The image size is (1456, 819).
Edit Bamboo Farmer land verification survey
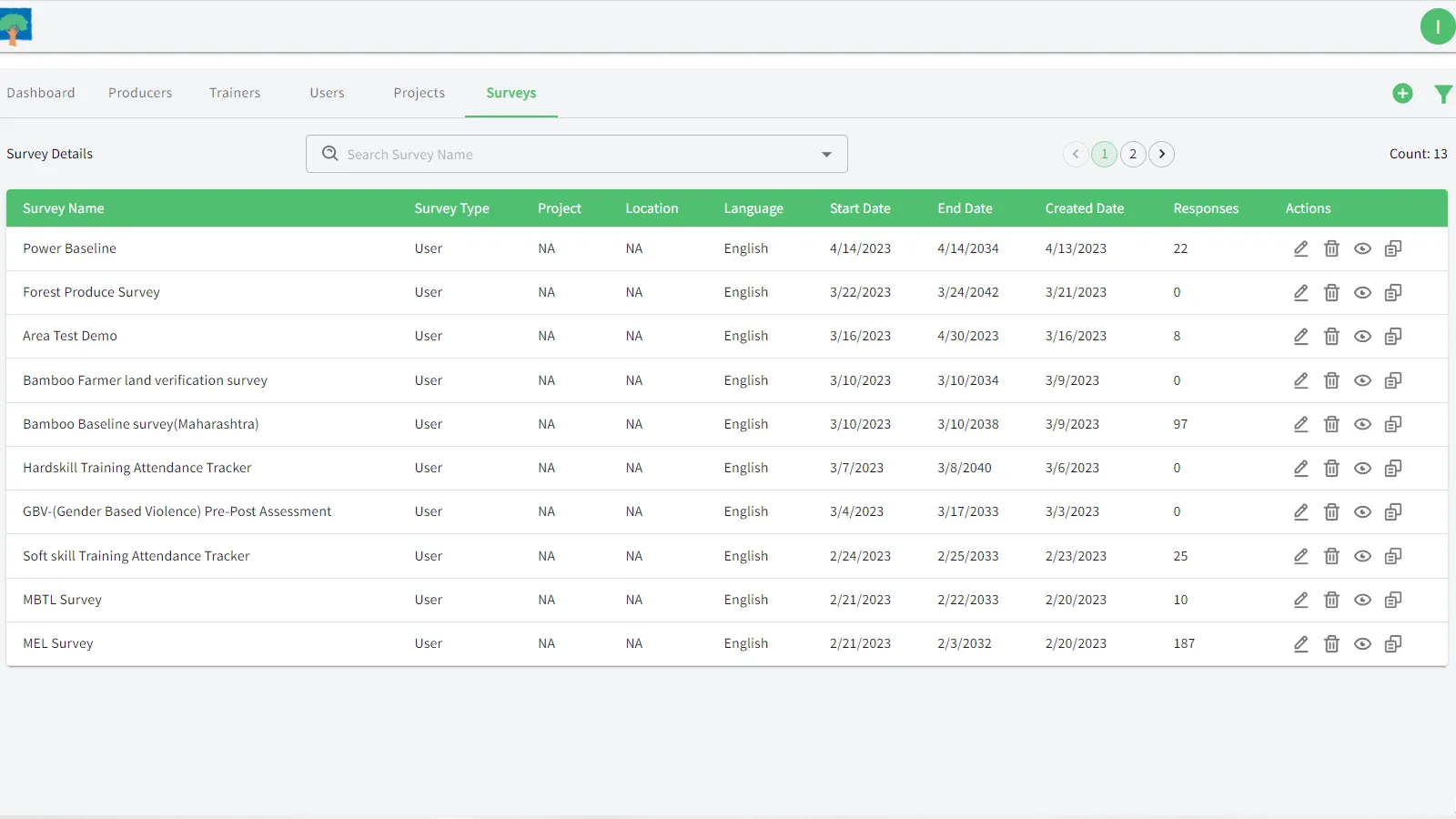point(1301,380)
